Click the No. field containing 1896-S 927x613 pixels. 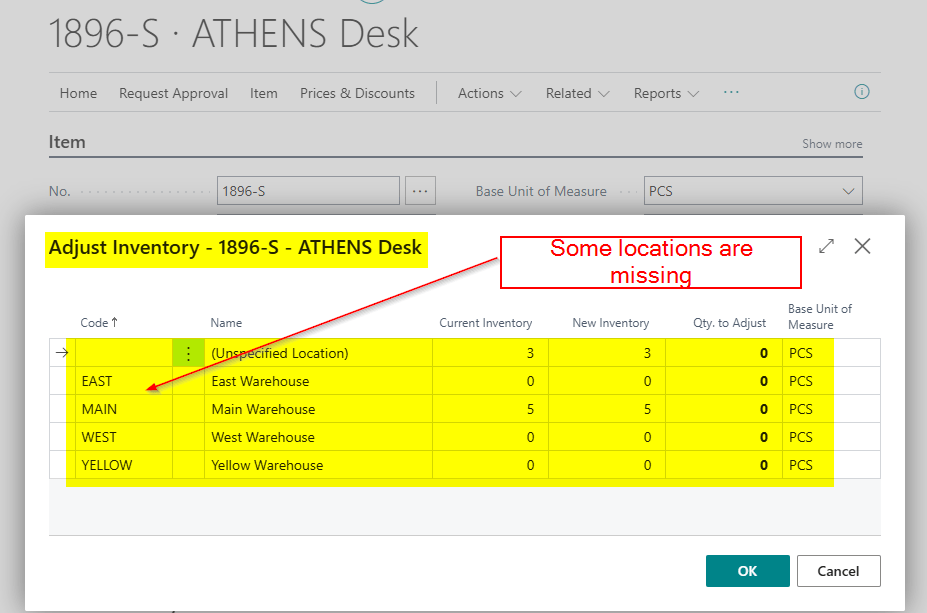307,191
